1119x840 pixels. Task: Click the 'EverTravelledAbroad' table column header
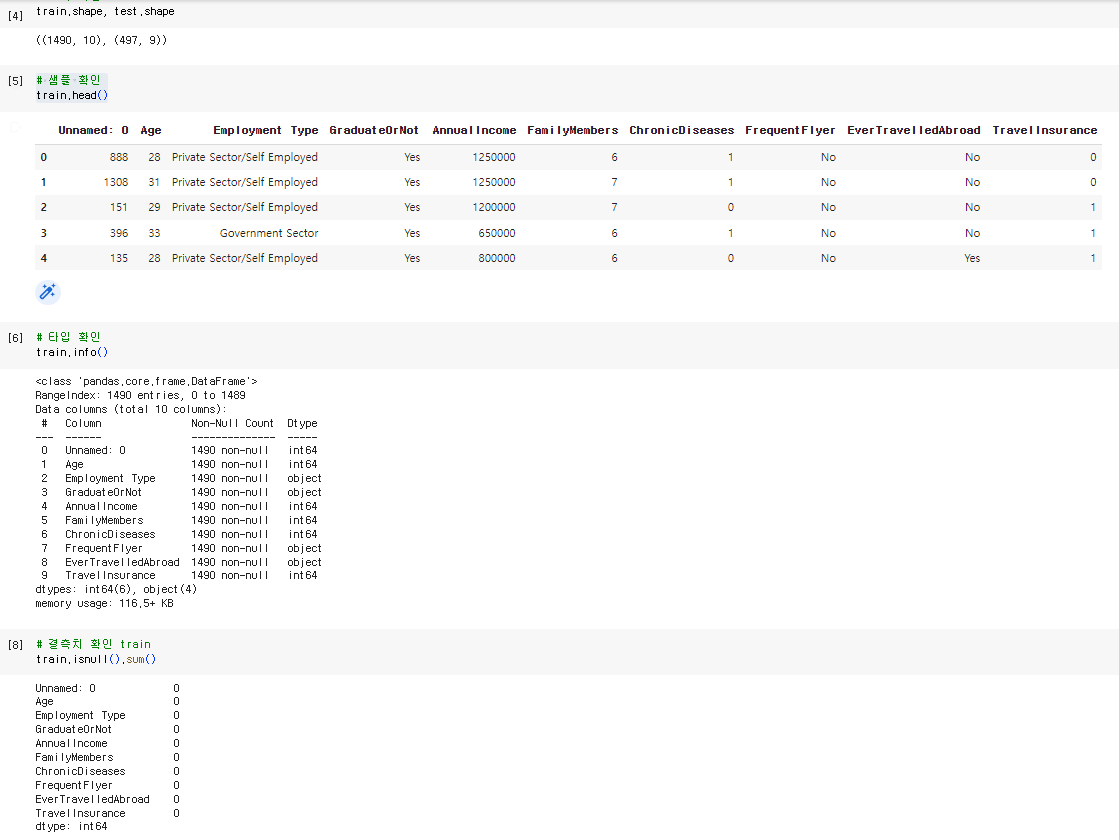coord(913,130)
